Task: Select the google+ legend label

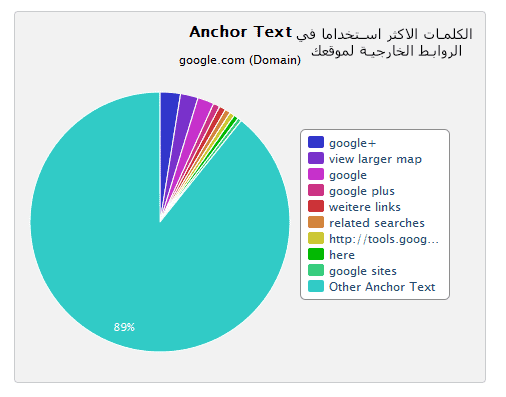Action: pos(352,143)
